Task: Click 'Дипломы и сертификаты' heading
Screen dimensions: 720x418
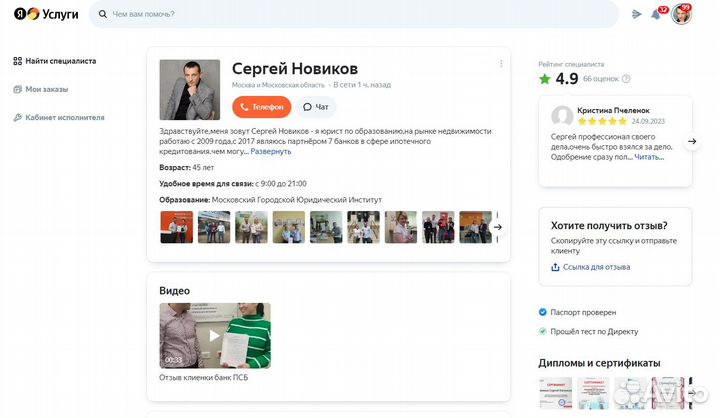Action: pyautogui.click(x=599, y=363)
